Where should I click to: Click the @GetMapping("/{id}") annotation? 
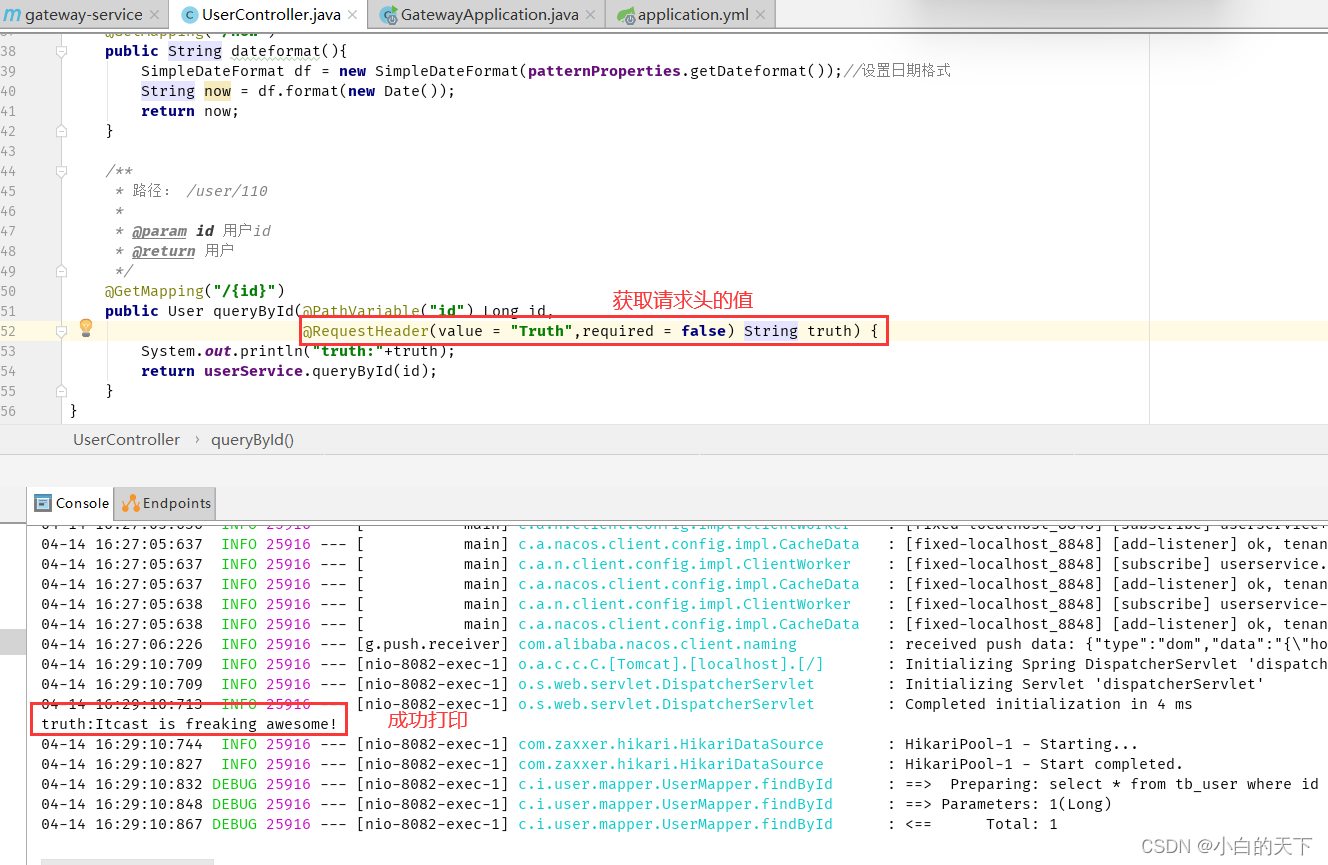tap(195, 291)
